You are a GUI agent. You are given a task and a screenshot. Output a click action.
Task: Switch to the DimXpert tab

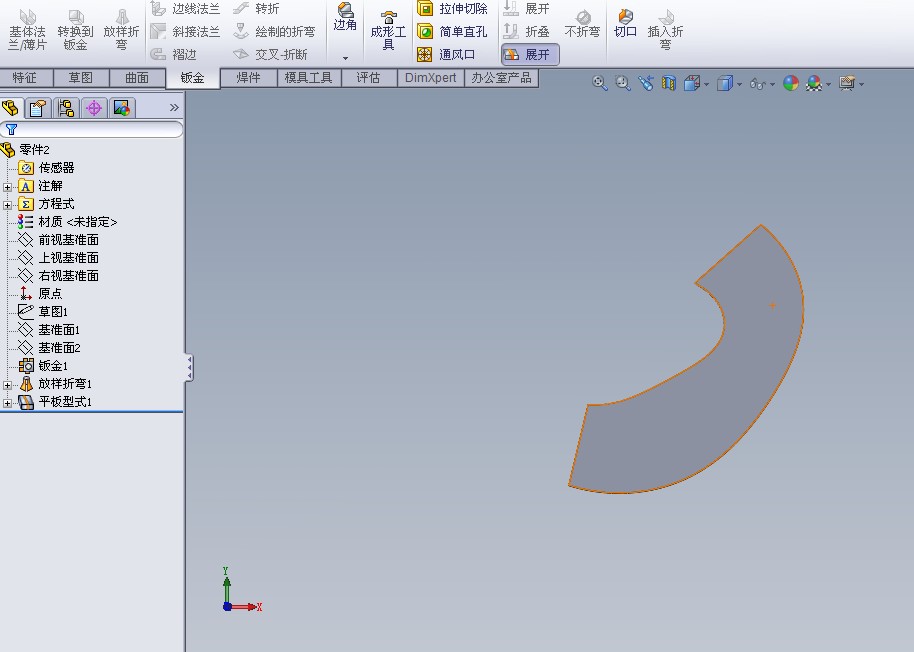click(x=431, y=77)
